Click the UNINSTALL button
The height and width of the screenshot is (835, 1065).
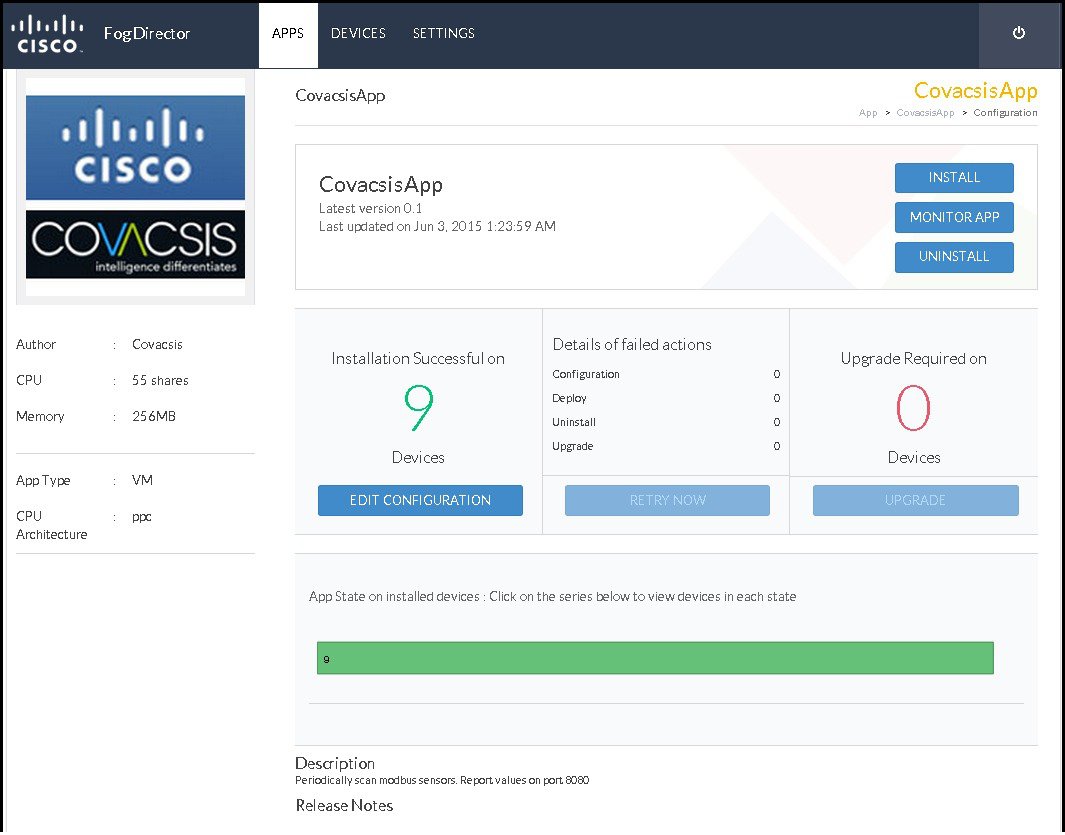(954, 257)
